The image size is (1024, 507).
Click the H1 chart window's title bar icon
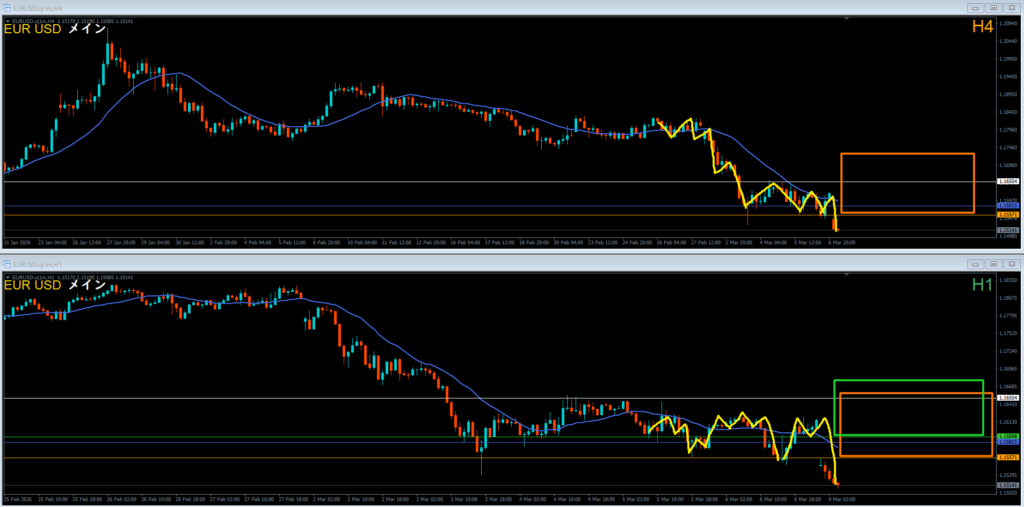[x=8, y=263]
